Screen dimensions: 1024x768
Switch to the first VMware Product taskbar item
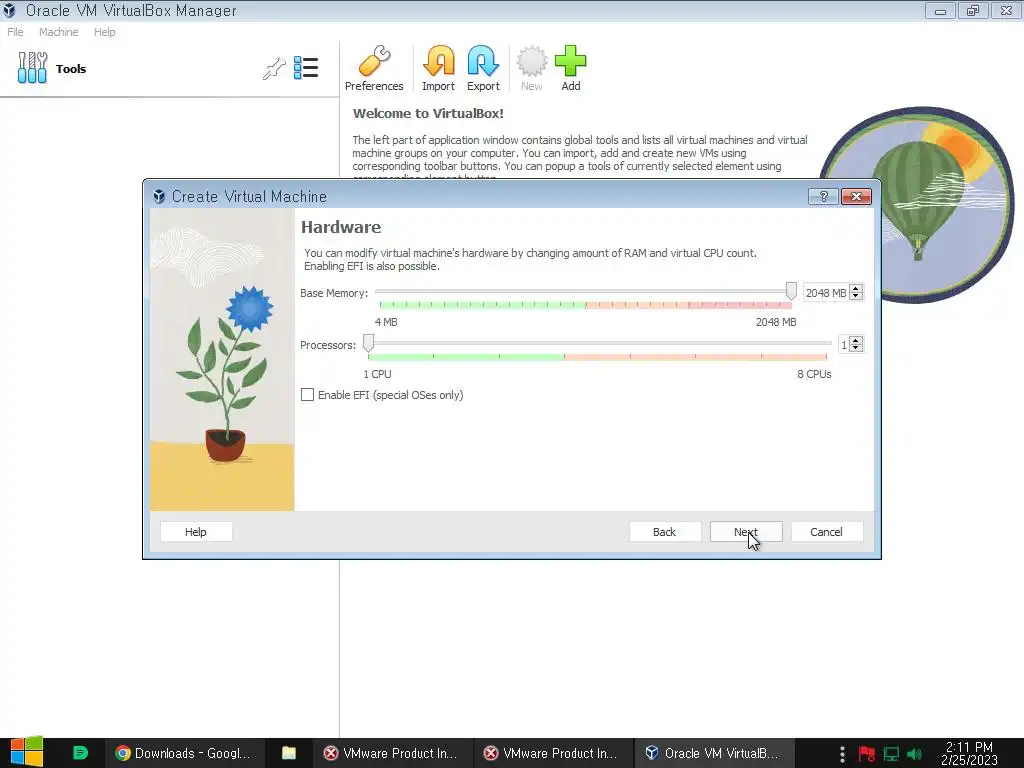(x=391, y=753)
